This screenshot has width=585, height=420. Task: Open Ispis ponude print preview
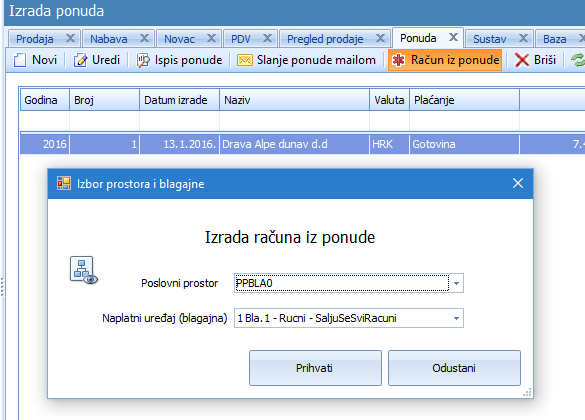point(179,60)
